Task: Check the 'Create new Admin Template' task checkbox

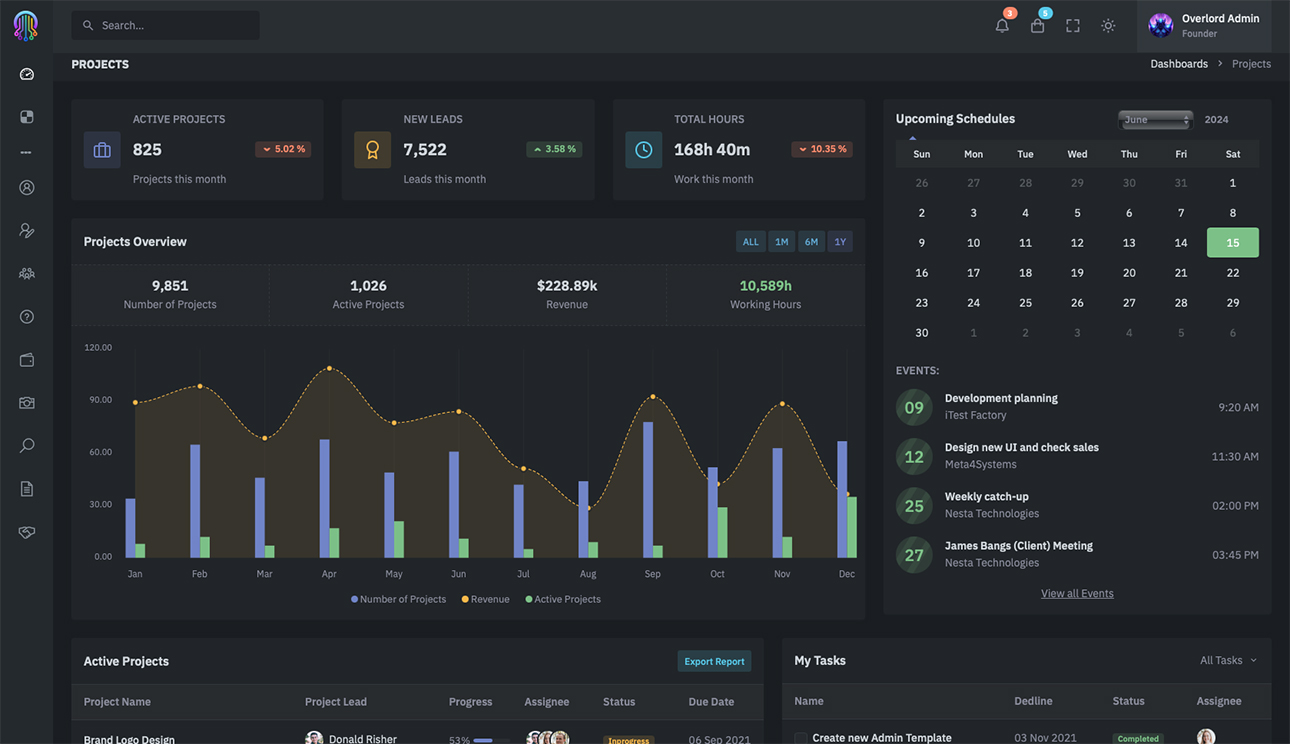Action: pyautogui.click(x=801, y=738)
